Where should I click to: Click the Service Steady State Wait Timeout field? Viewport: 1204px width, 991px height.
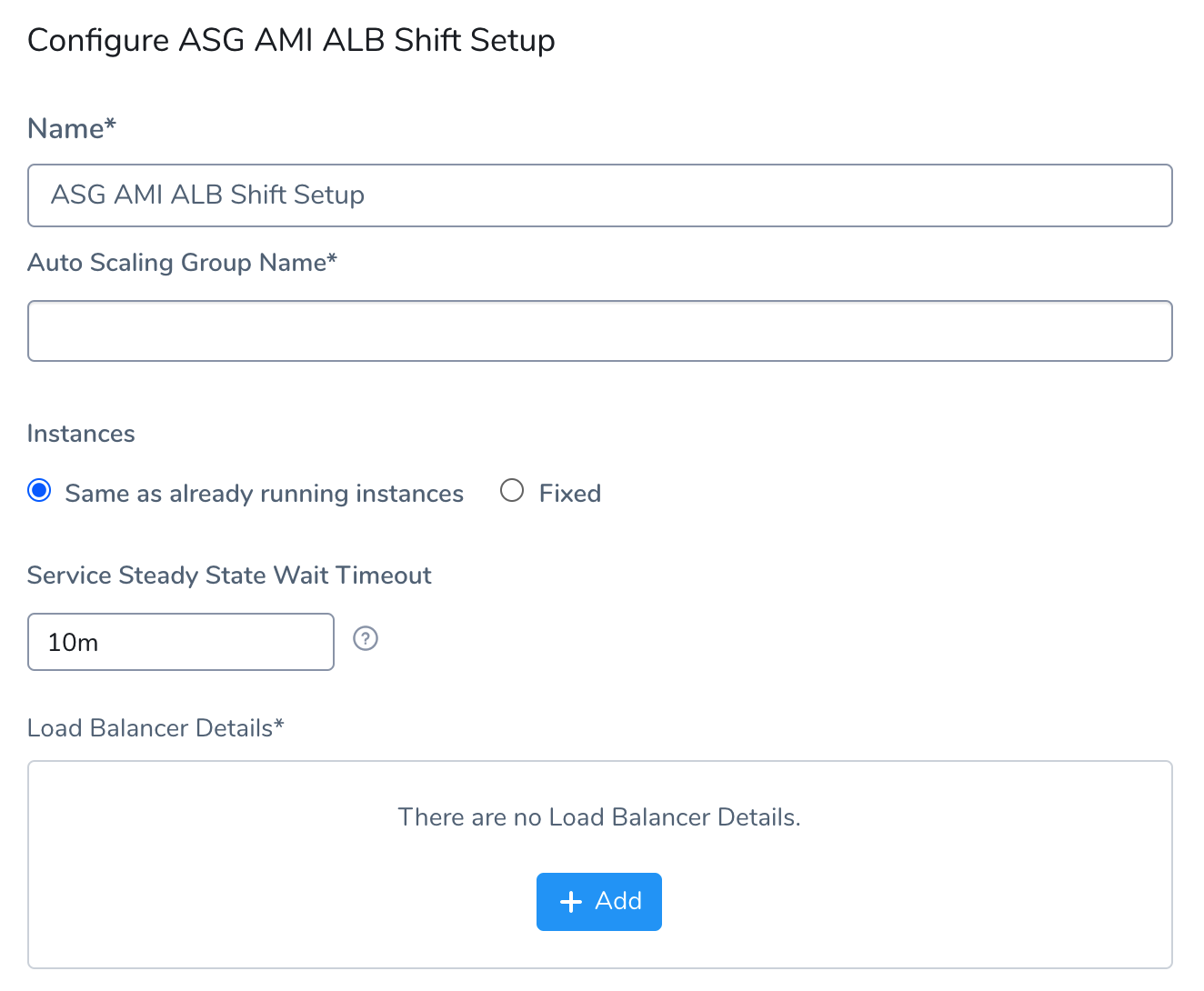point(181,642)
